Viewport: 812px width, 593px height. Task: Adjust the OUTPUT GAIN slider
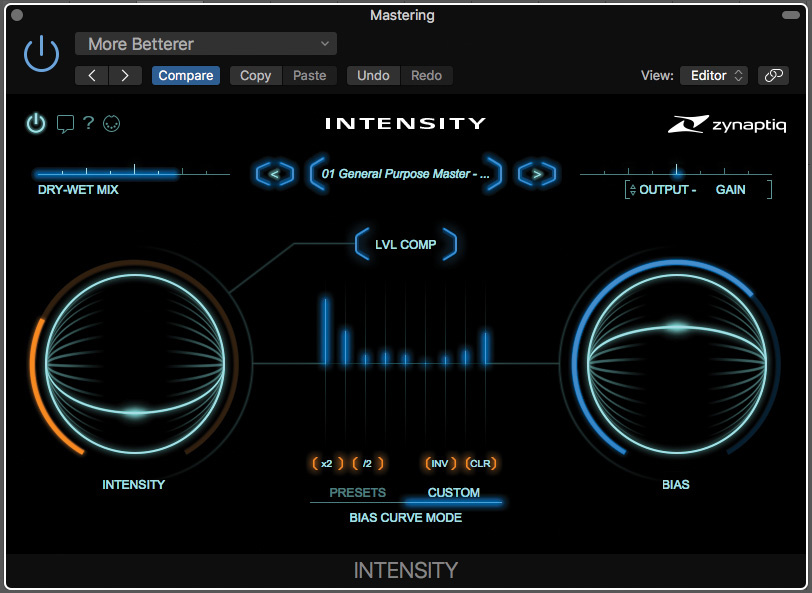(676, 172)
